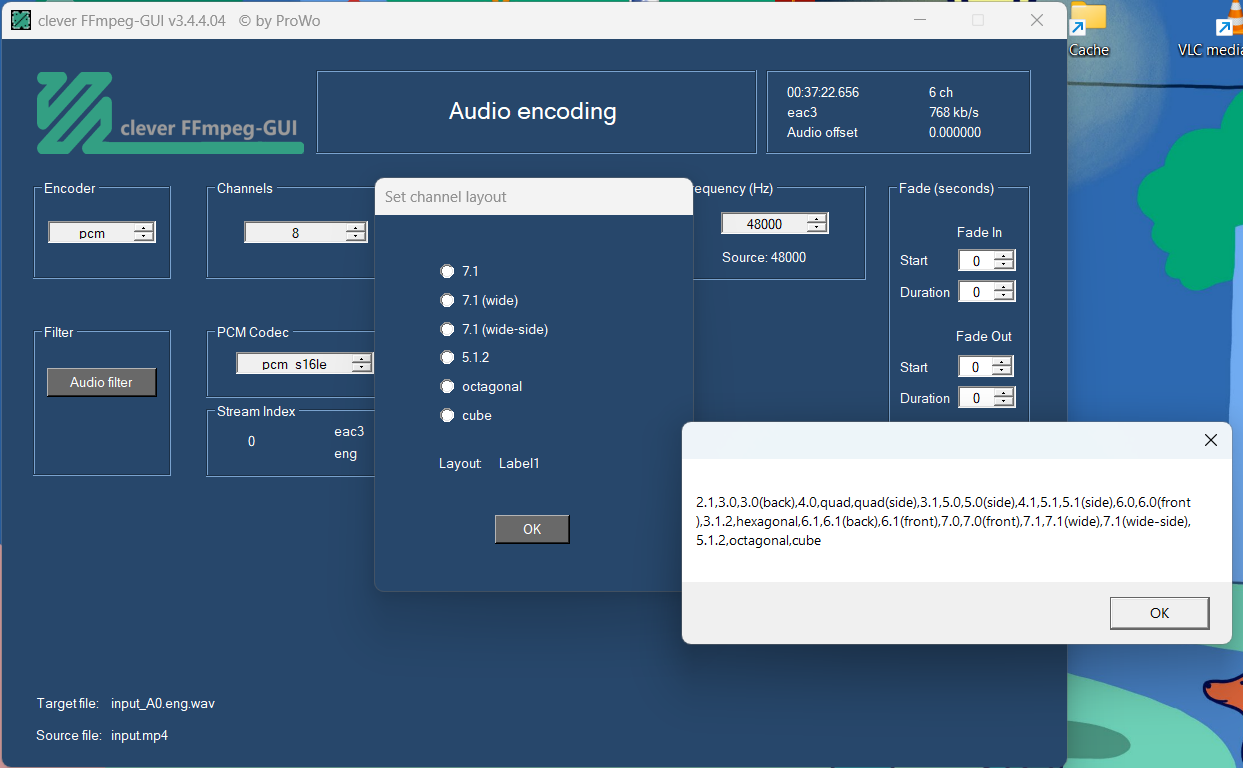Click the Fade In Duration value field

click(x=986, y=292)
